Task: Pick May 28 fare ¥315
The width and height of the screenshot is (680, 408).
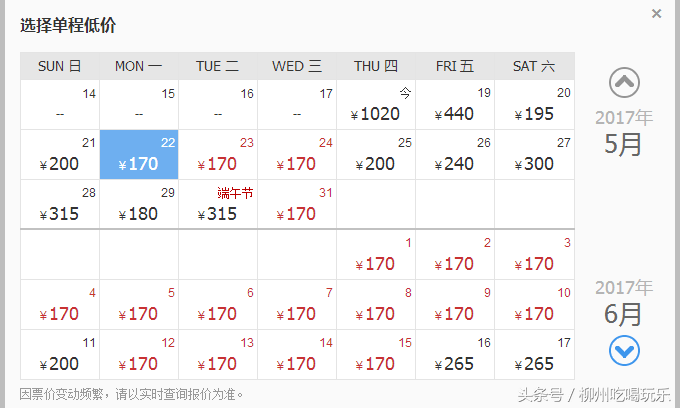Action: coord(60,204)
